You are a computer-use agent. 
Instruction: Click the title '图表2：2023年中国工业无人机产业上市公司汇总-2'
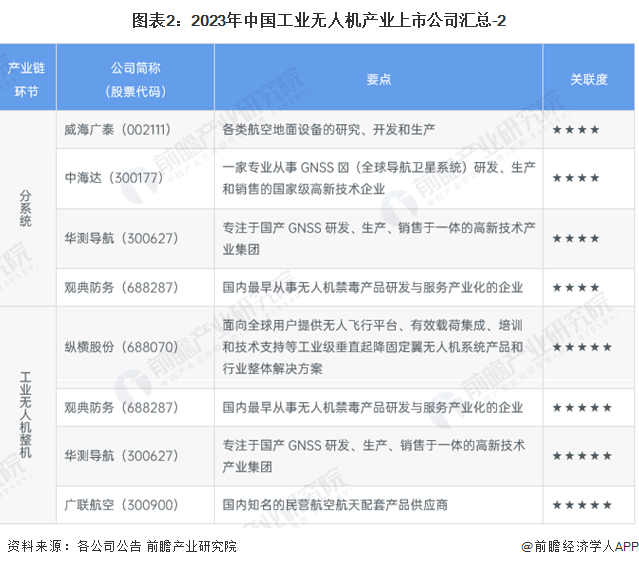[x=319, y=20]
